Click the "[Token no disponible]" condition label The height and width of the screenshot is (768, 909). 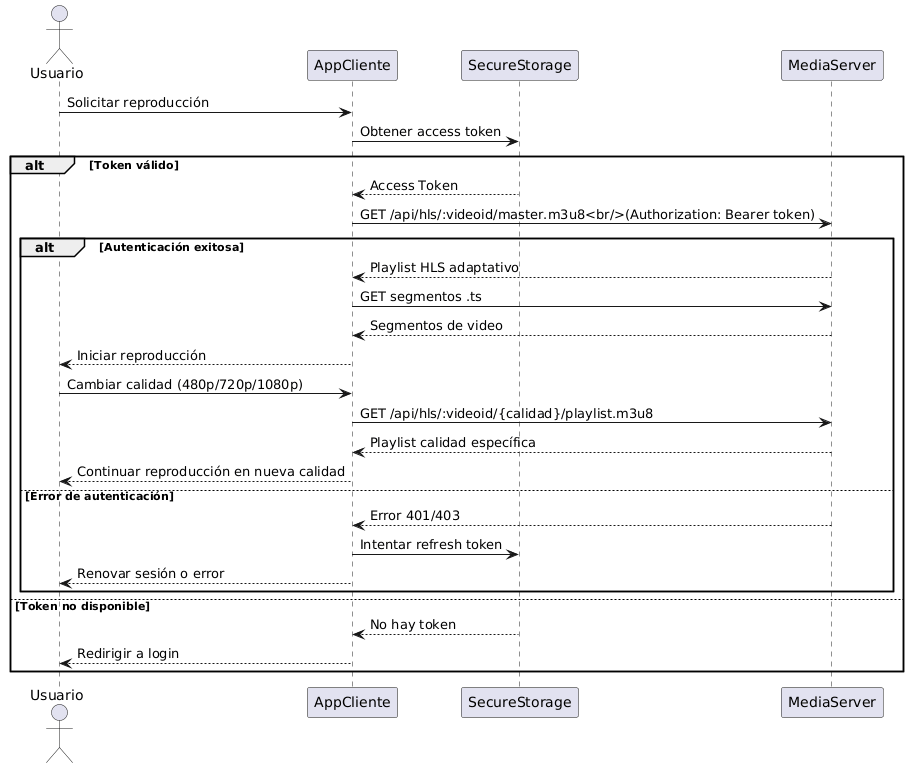pos(82,606)
